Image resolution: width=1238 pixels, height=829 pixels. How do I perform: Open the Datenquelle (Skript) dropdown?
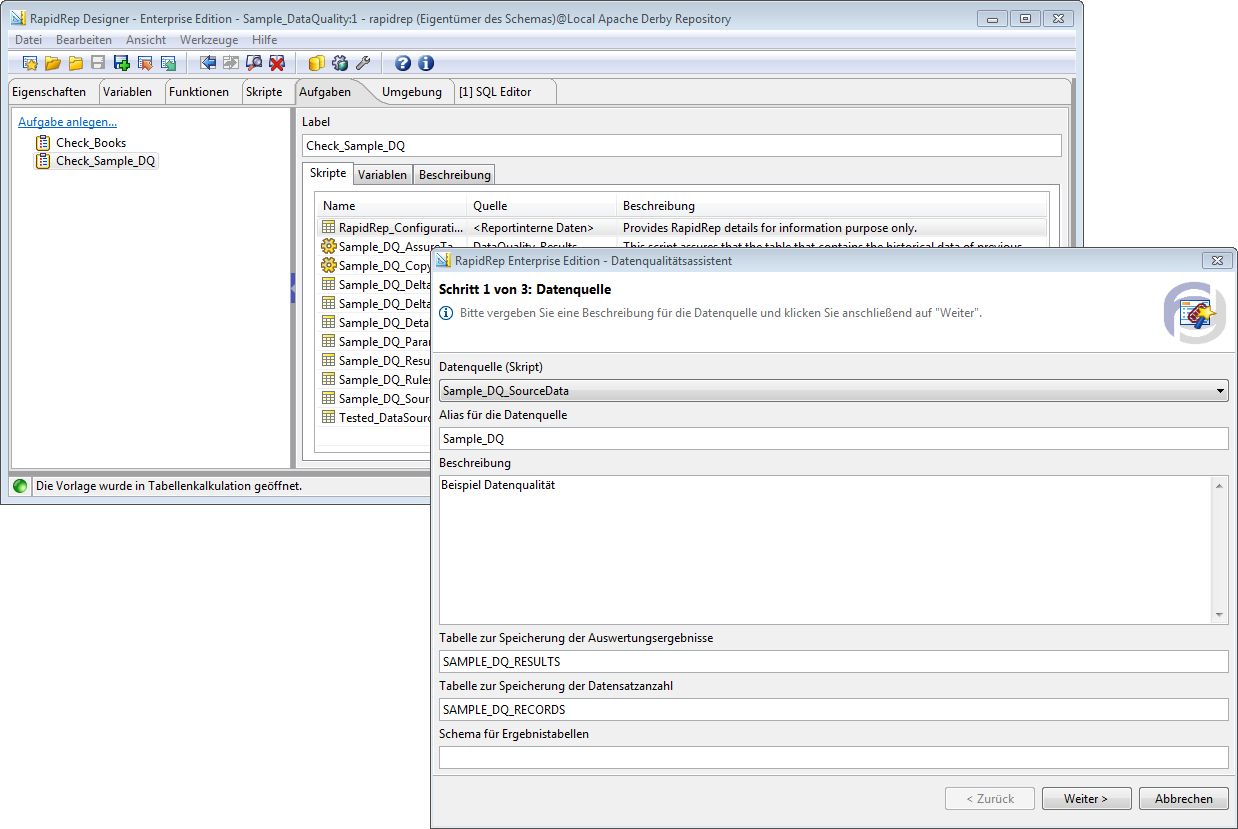tap(833, 391)
